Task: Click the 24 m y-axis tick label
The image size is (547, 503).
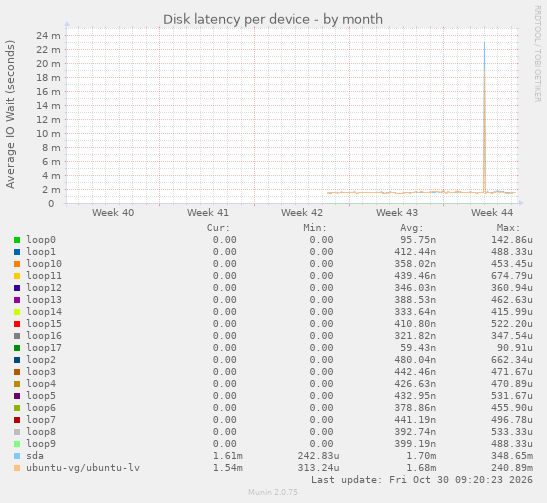Action: tap(48, 36)
